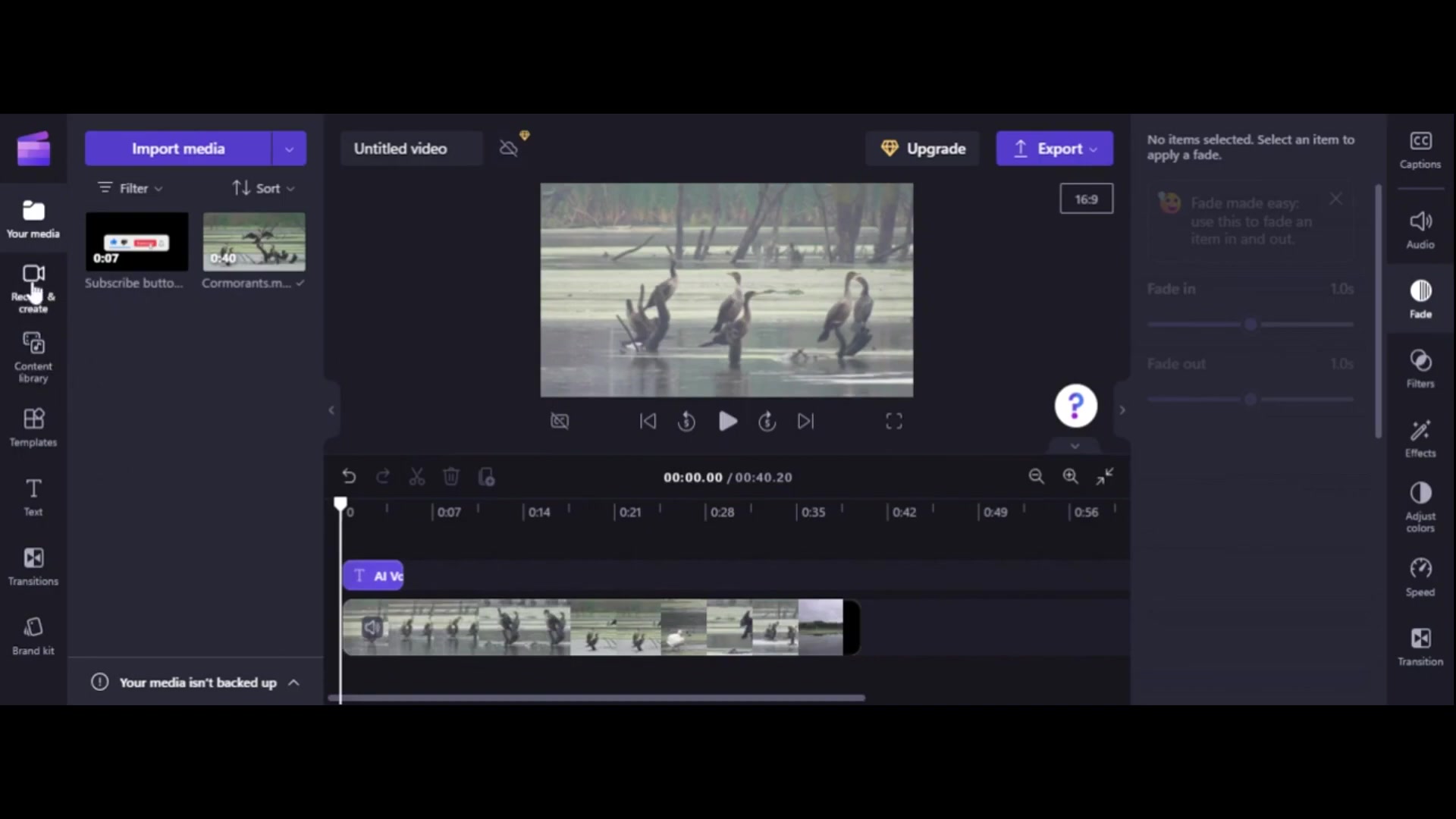Mute the video clip audio
The width and height of the screenshot is (1456, 819).
tap(372, 628)
